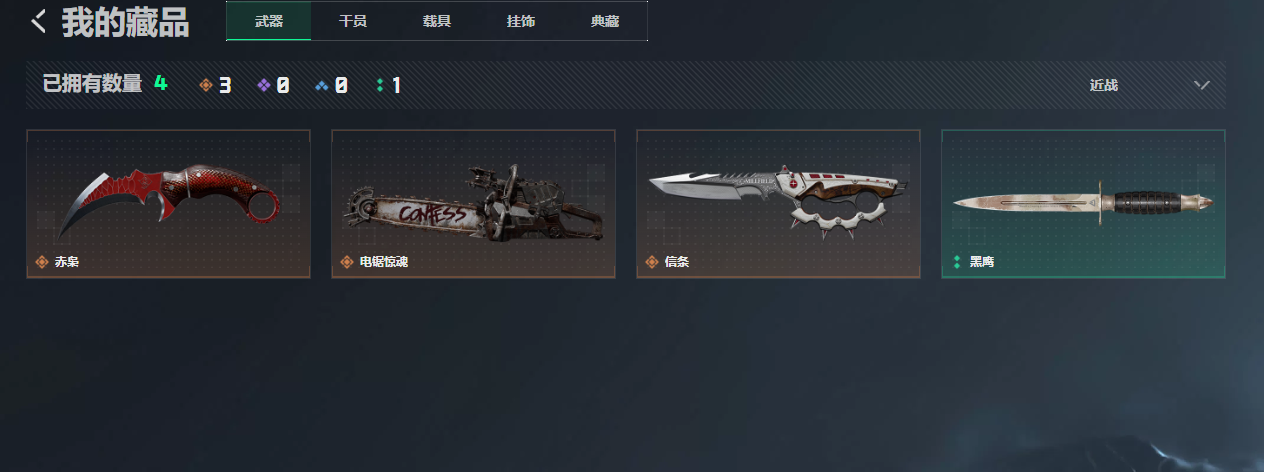Expand the 近战 filter chevron

pyautogui.click(x=1202, y=85)
